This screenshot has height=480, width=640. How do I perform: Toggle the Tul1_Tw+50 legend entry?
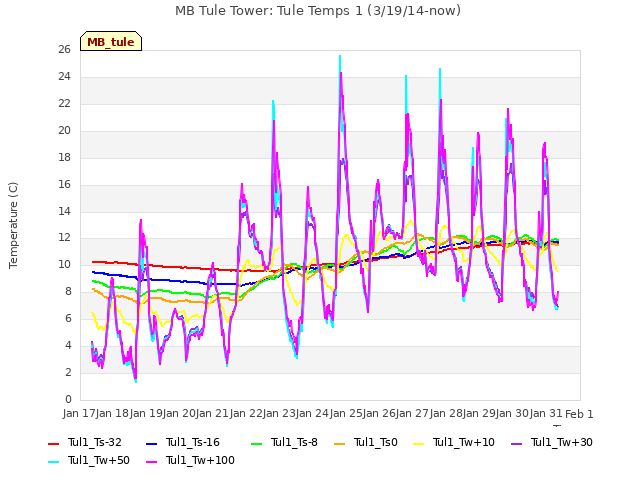tap(89, 460)
